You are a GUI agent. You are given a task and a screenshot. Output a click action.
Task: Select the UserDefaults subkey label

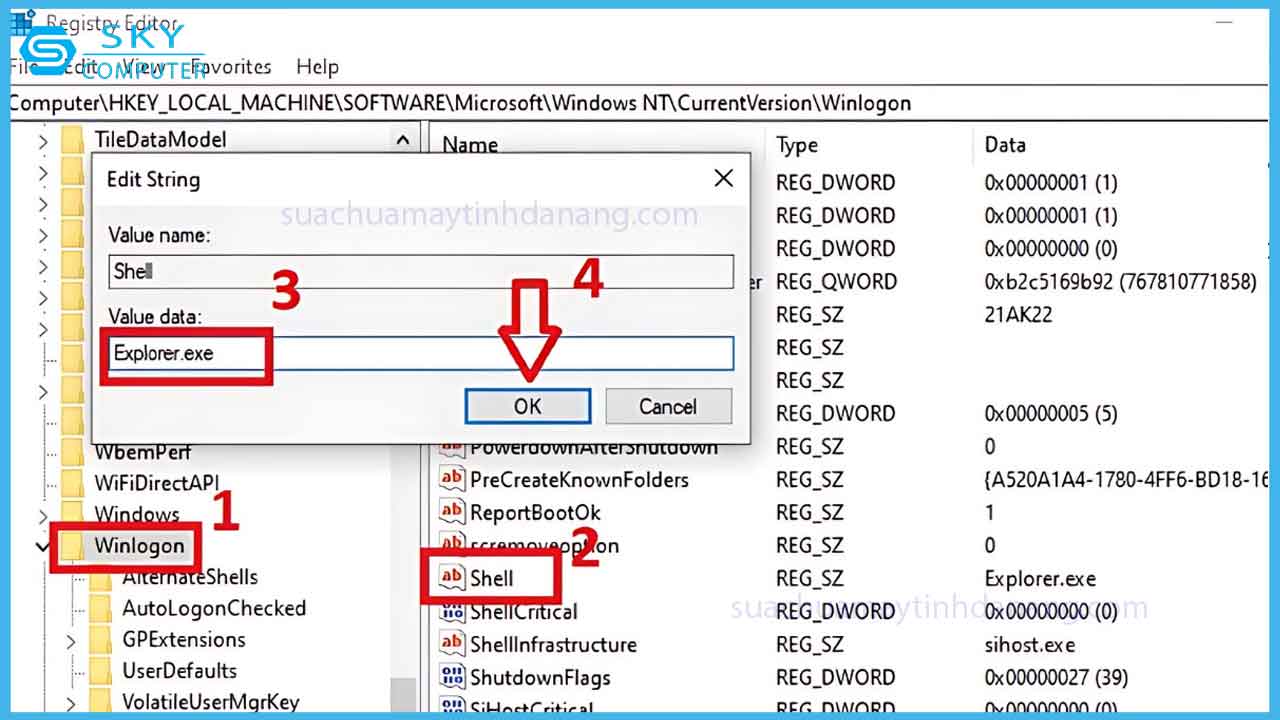tap(180, 670)
